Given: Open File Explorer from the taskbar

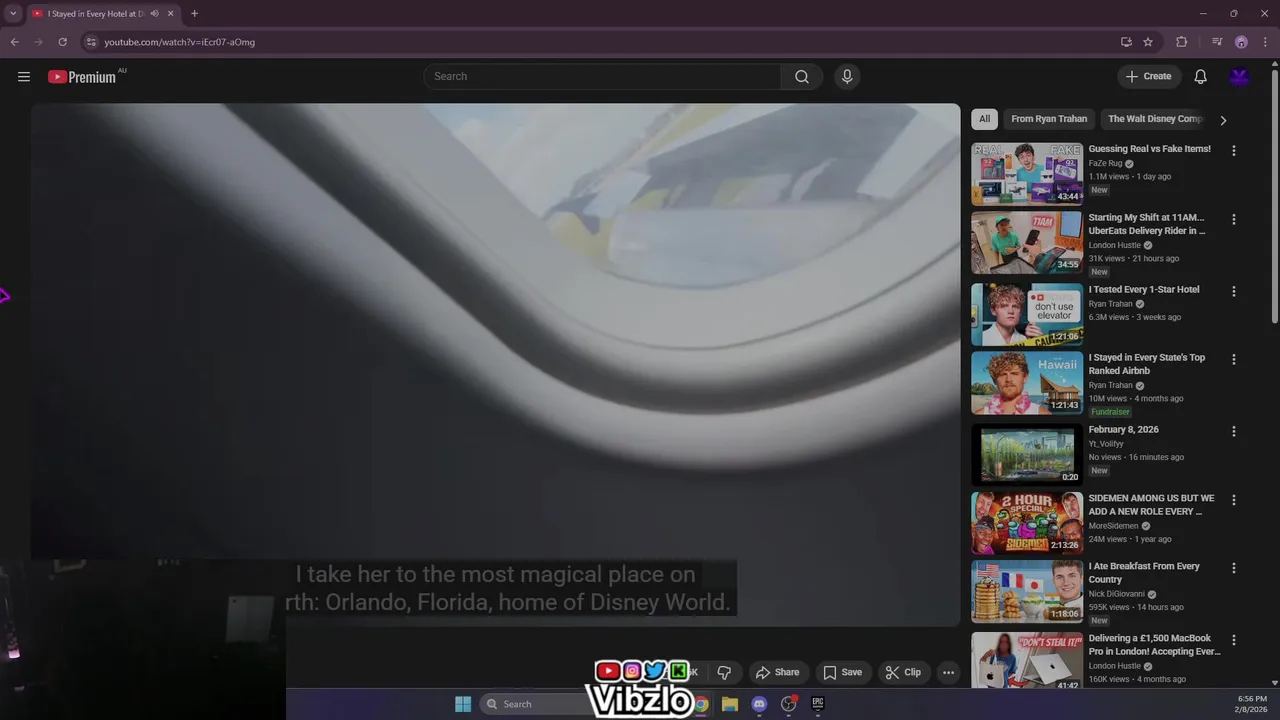Looking at the screenshot, I should coord(730,704).
